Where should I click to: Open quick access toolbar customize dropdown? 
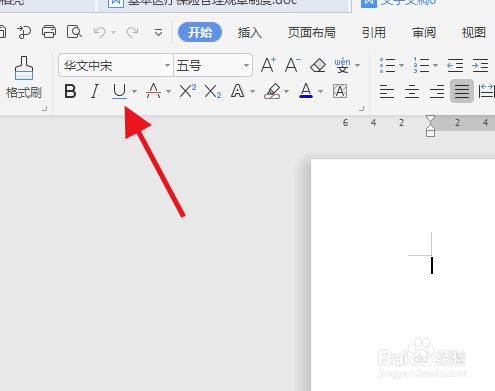[x=158, y=32]
